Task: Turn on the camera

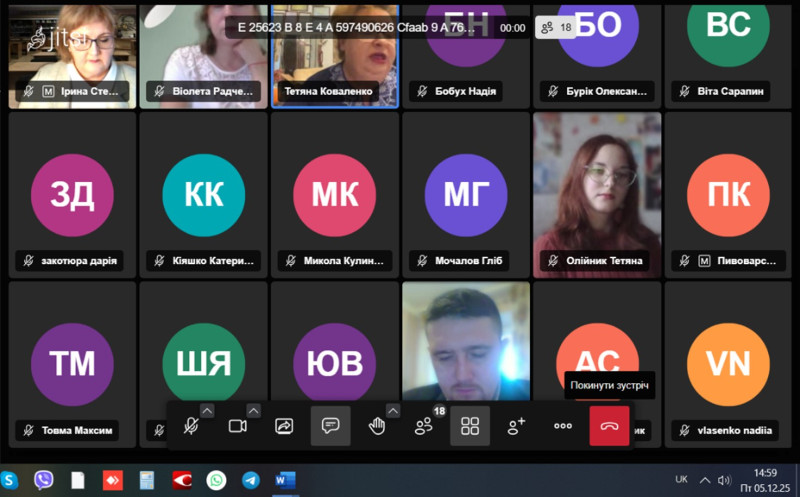Action: tap(237, 426)
